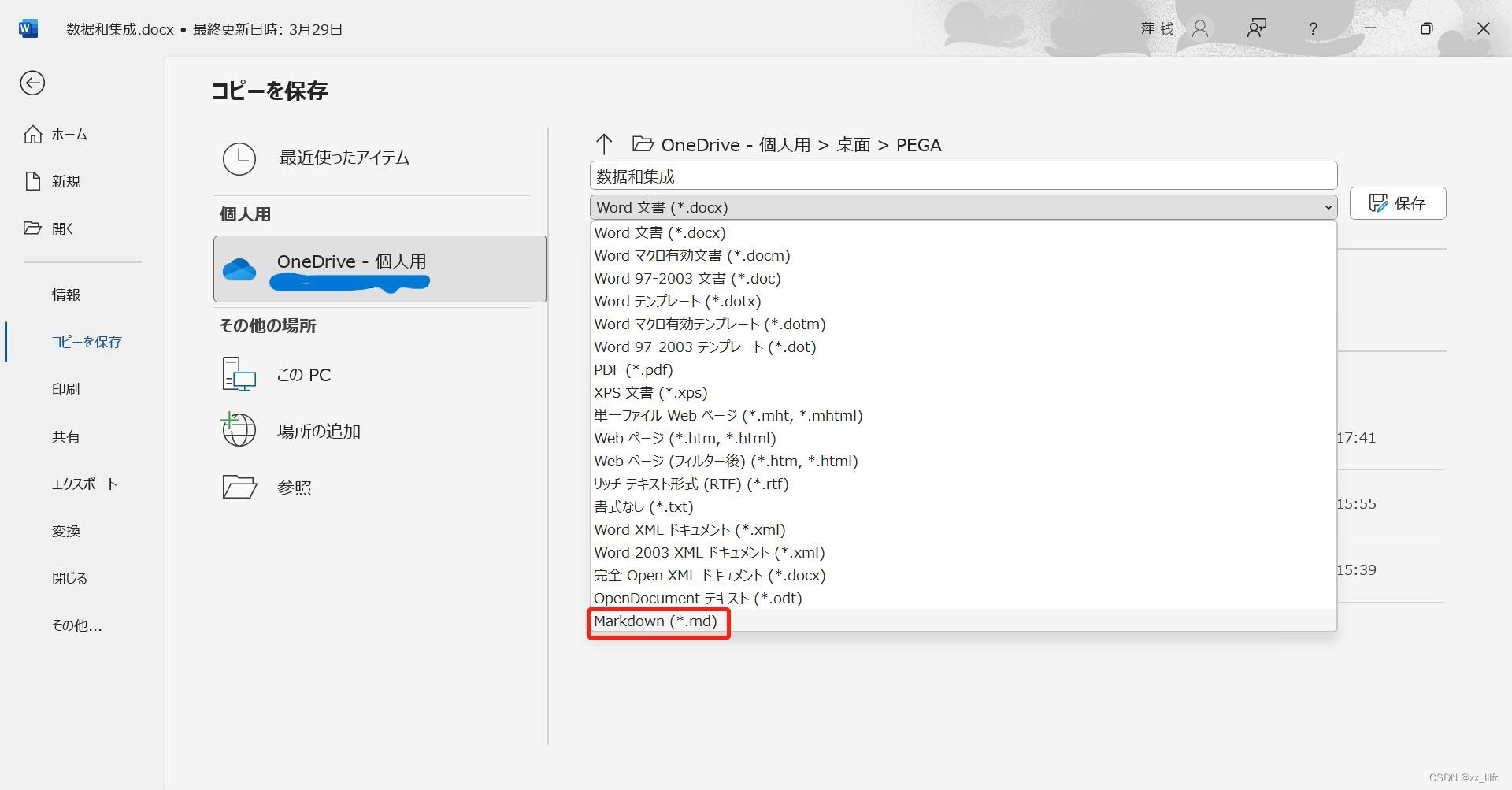
Task: Select 共有 in the sidebar
Action: point(66,436)
